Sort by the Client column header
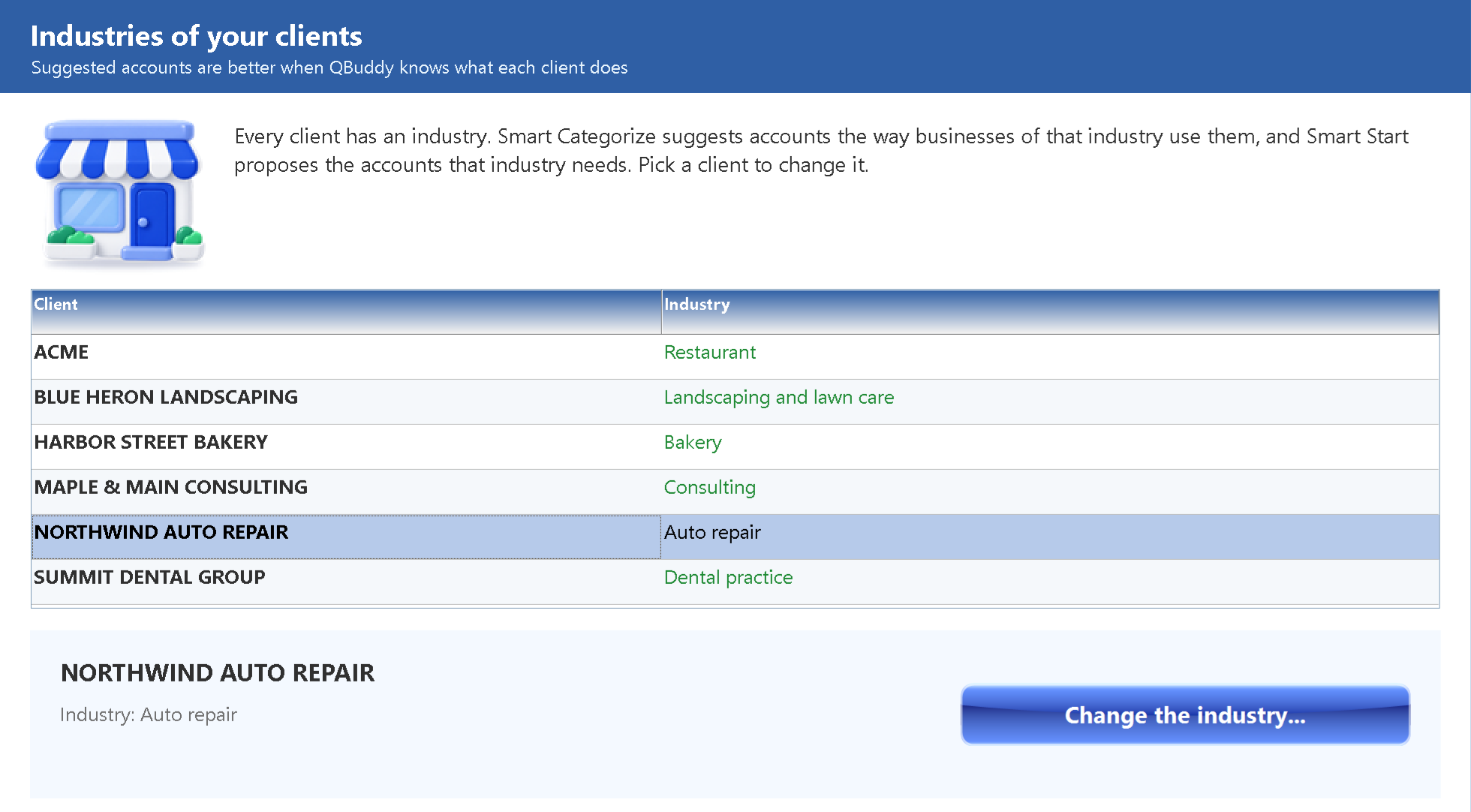This screenshot has width=1471, height=812. (346, 311)
